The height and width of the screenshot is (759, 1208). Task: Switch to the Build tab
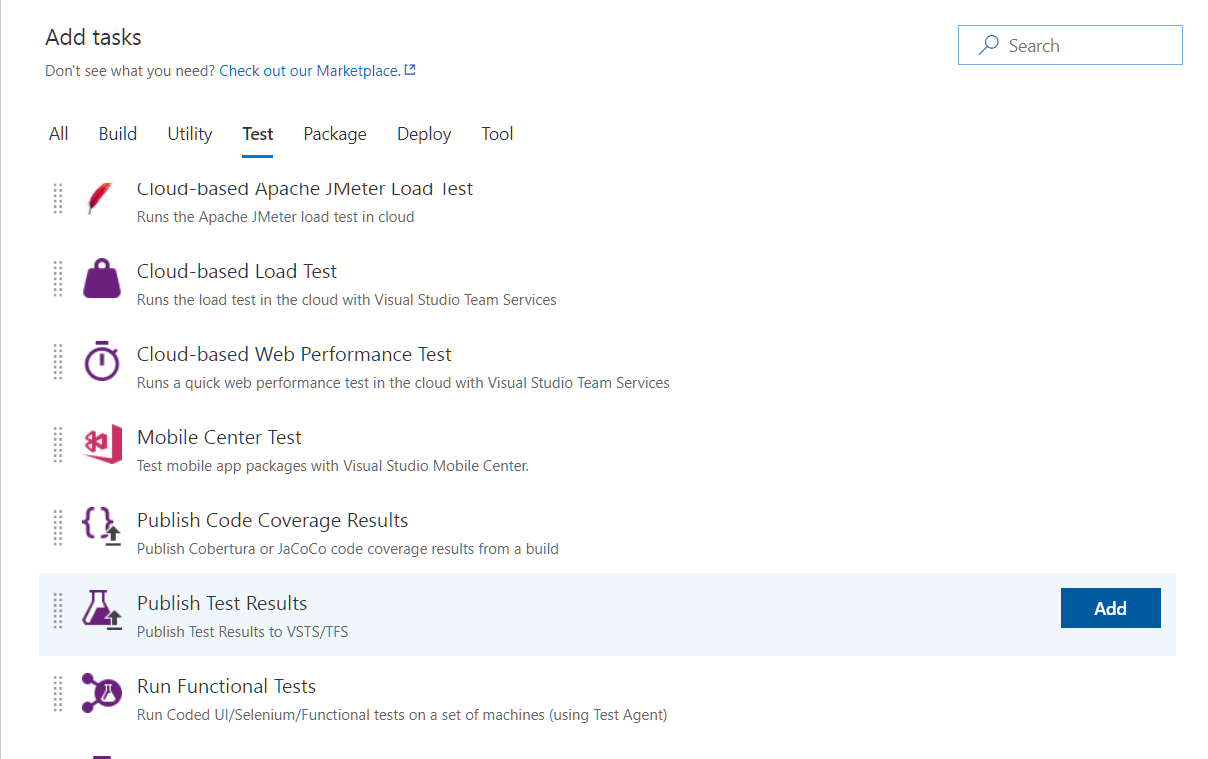click(x=118, y=134)
